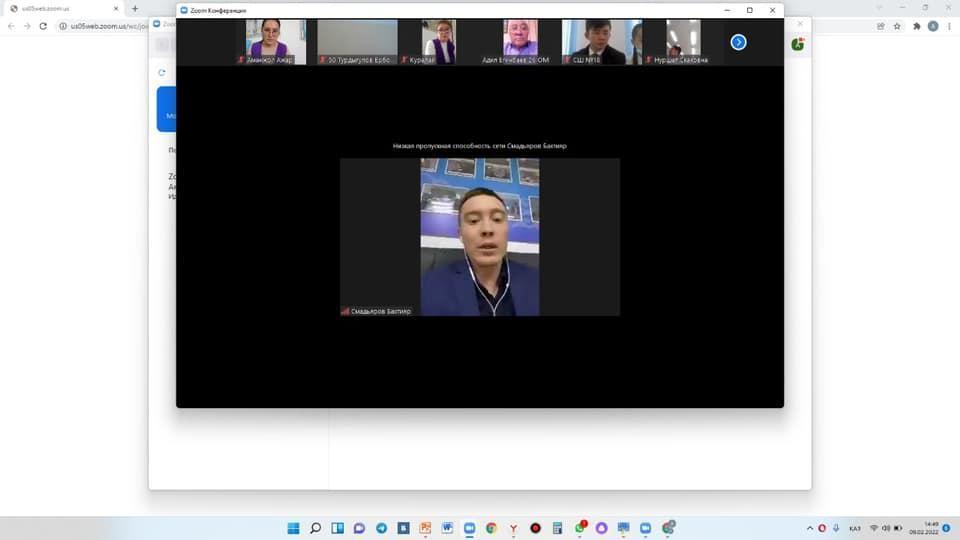The image size is (960, 540).
Task: Bookmark this page with star icon
Action: [x=897, y=26]
